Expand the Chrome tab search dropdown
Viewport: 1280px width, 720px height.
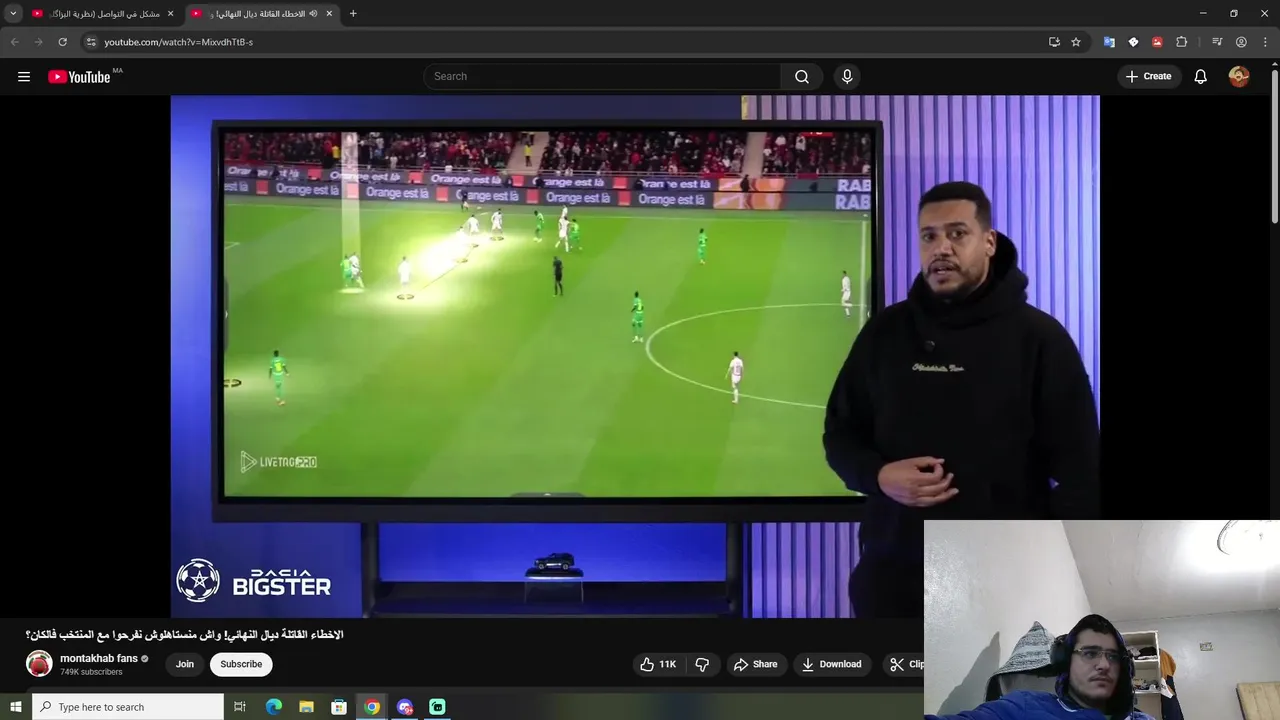[13, 13]
